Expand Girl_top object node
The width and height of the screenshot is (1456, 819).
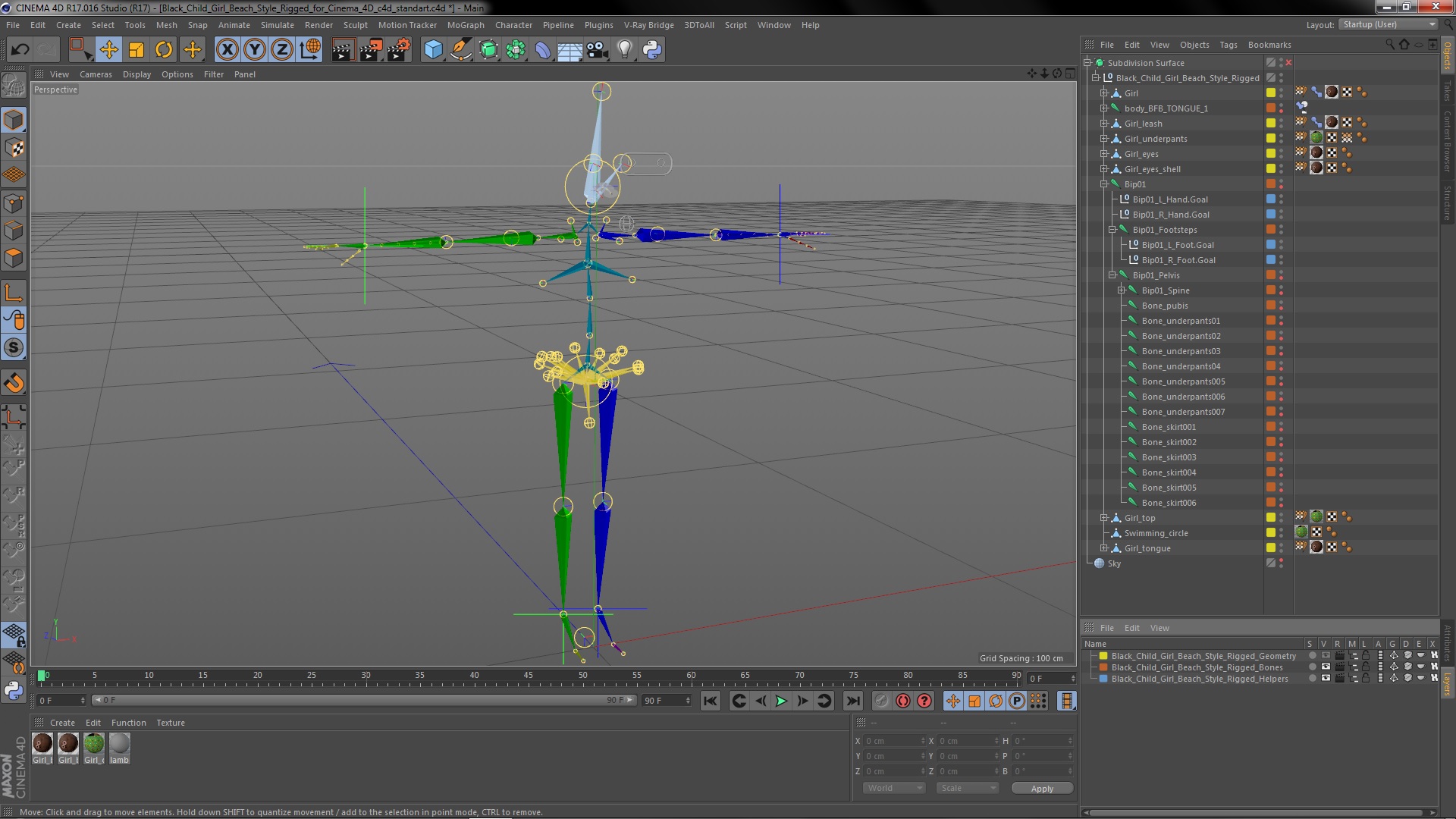[1104, 518]
